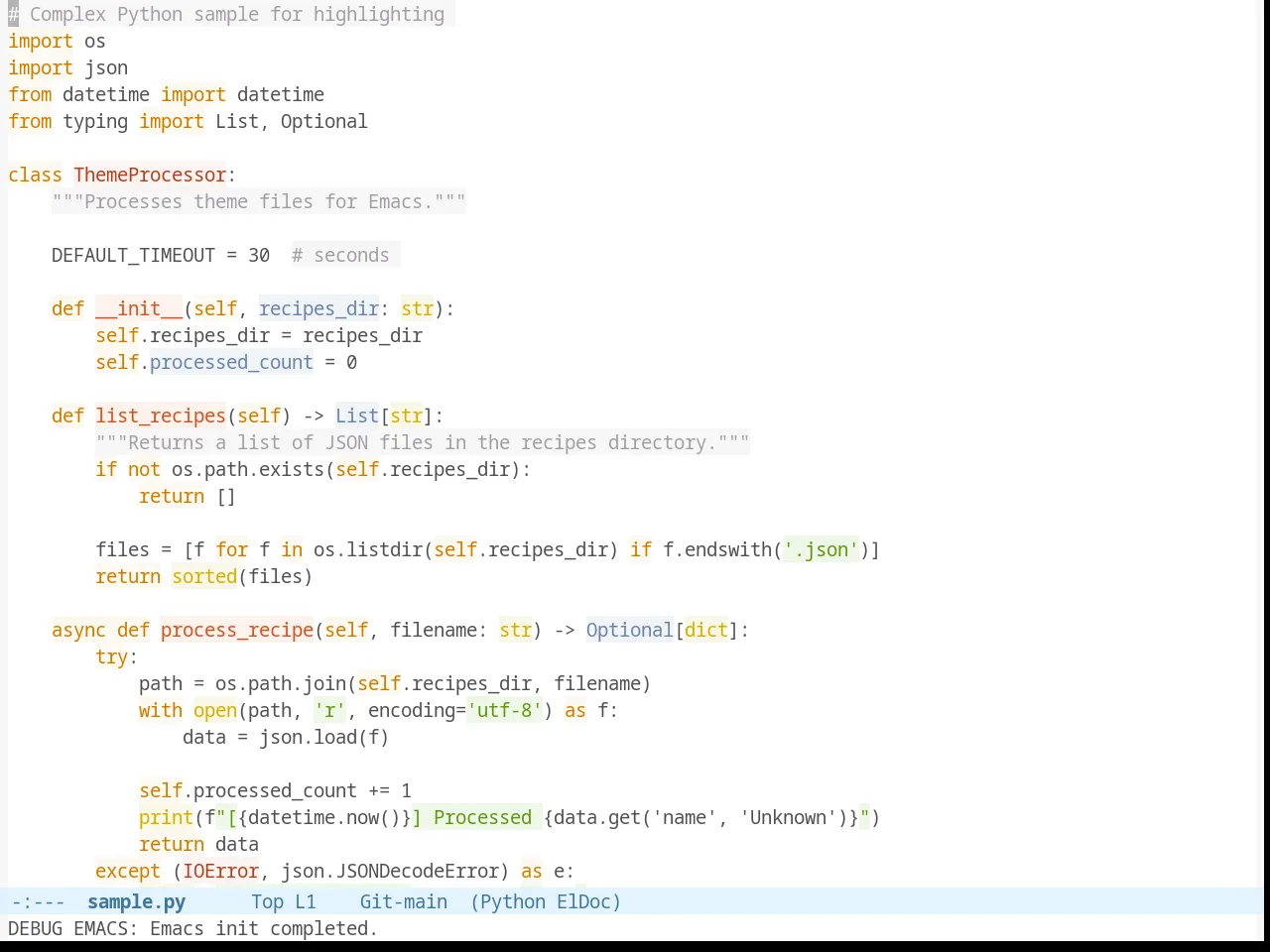Screen dimensions: 1270x952
Task: Click os.path.join call
Action: coord(281,683)
